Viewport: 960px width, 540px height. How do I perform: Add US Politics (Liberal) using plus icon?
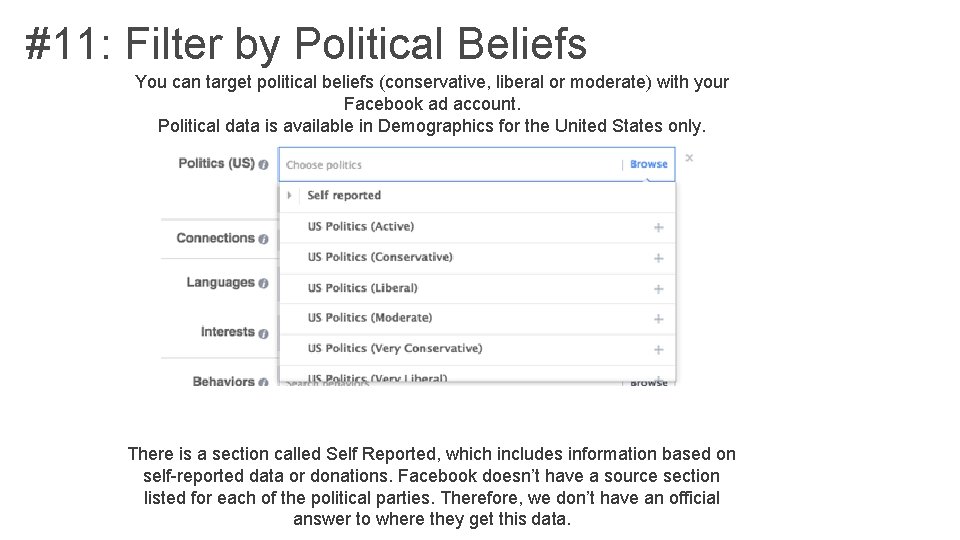pos(658,289)
